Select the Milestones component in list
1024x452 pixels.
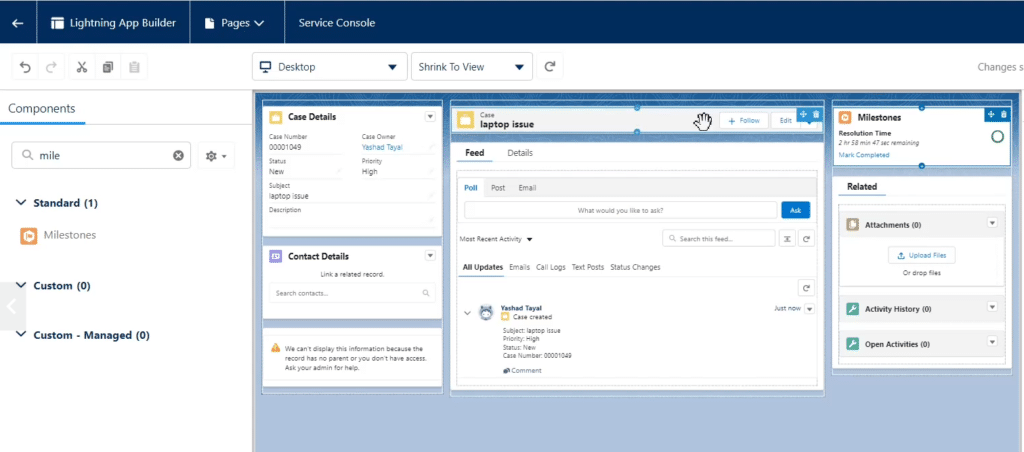[x=58, y=235]
